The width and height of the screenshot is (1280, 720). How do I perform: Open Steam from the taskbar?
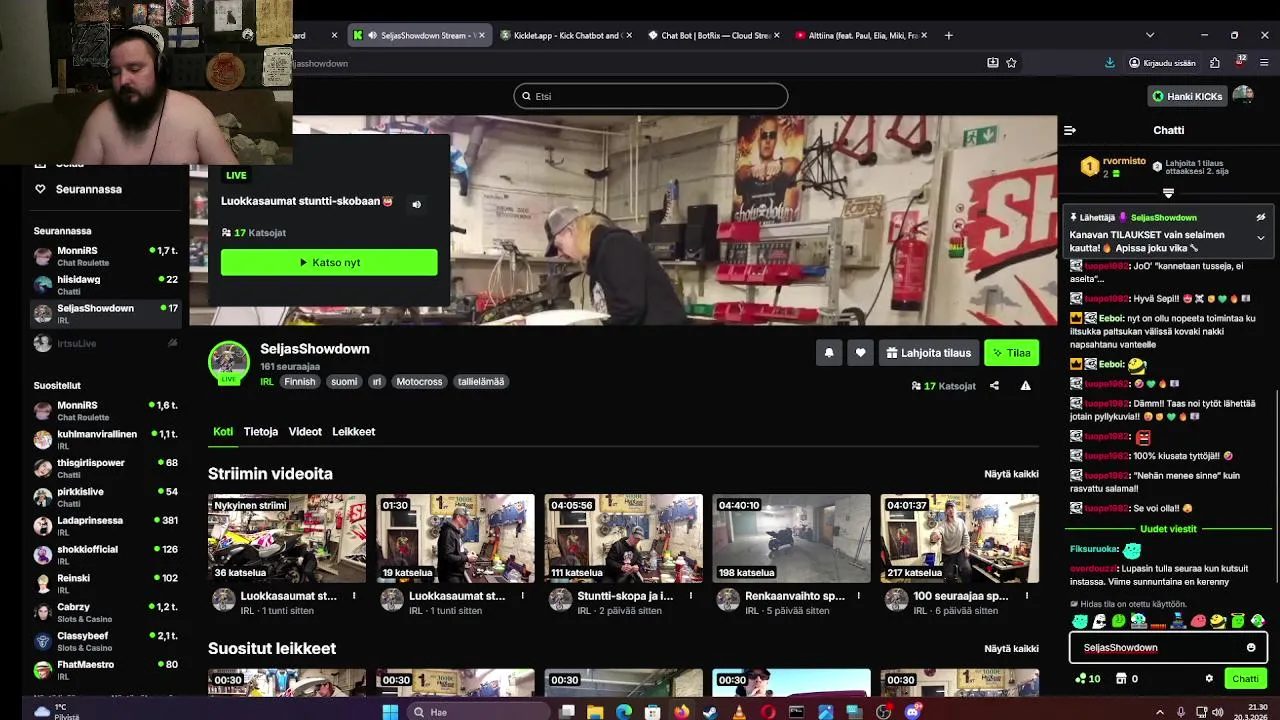[710, 712]
